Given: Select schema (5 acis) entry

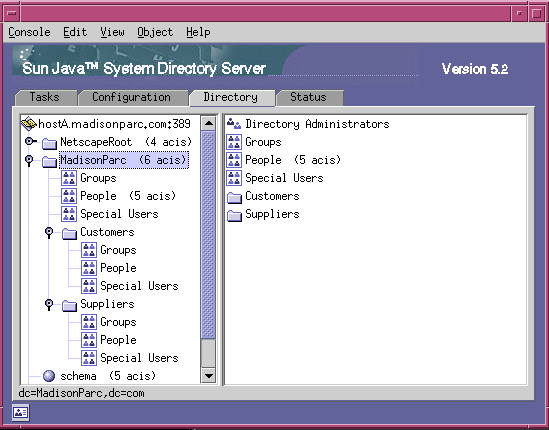Looking at the screenshot, I should 108,376.
